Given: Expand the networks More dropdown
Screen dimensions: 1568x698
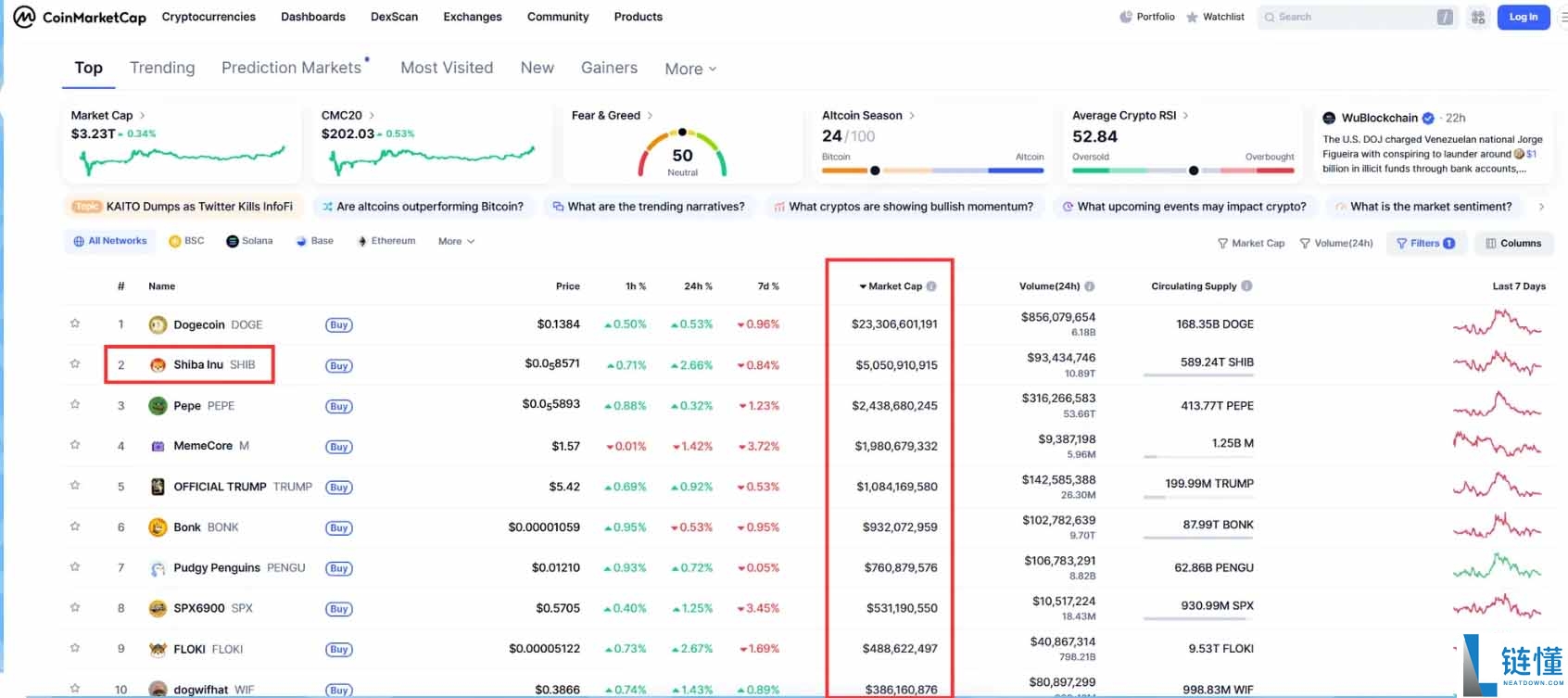Looking at the screenshot, I should (456, 241).
